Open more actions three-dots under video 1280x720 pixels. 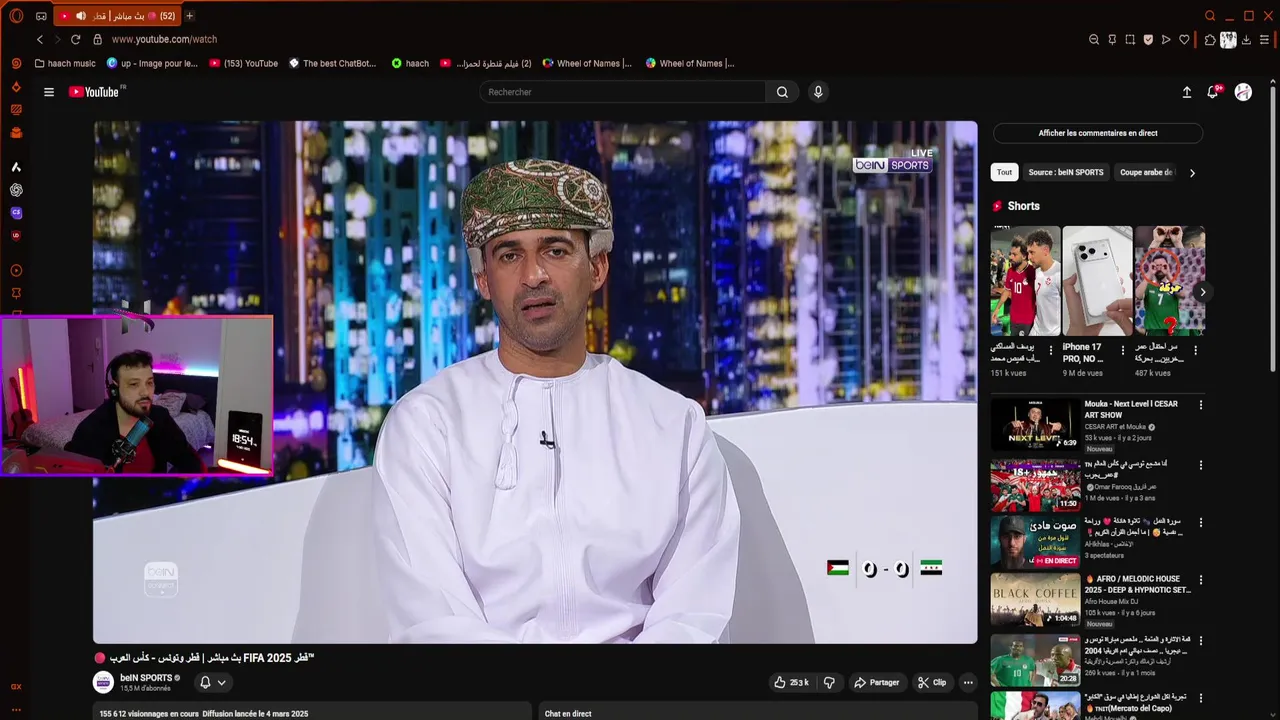point(968,682)
